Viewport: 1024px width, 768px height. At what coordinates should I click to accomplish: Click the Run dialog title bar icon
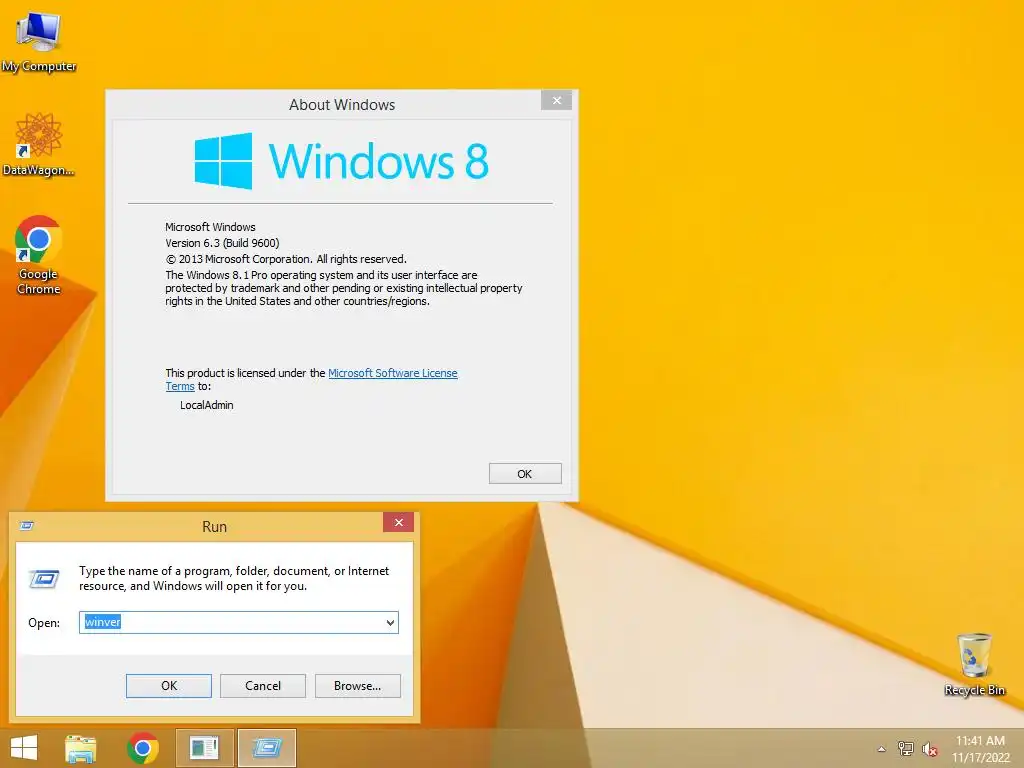(x=27, y=526)
